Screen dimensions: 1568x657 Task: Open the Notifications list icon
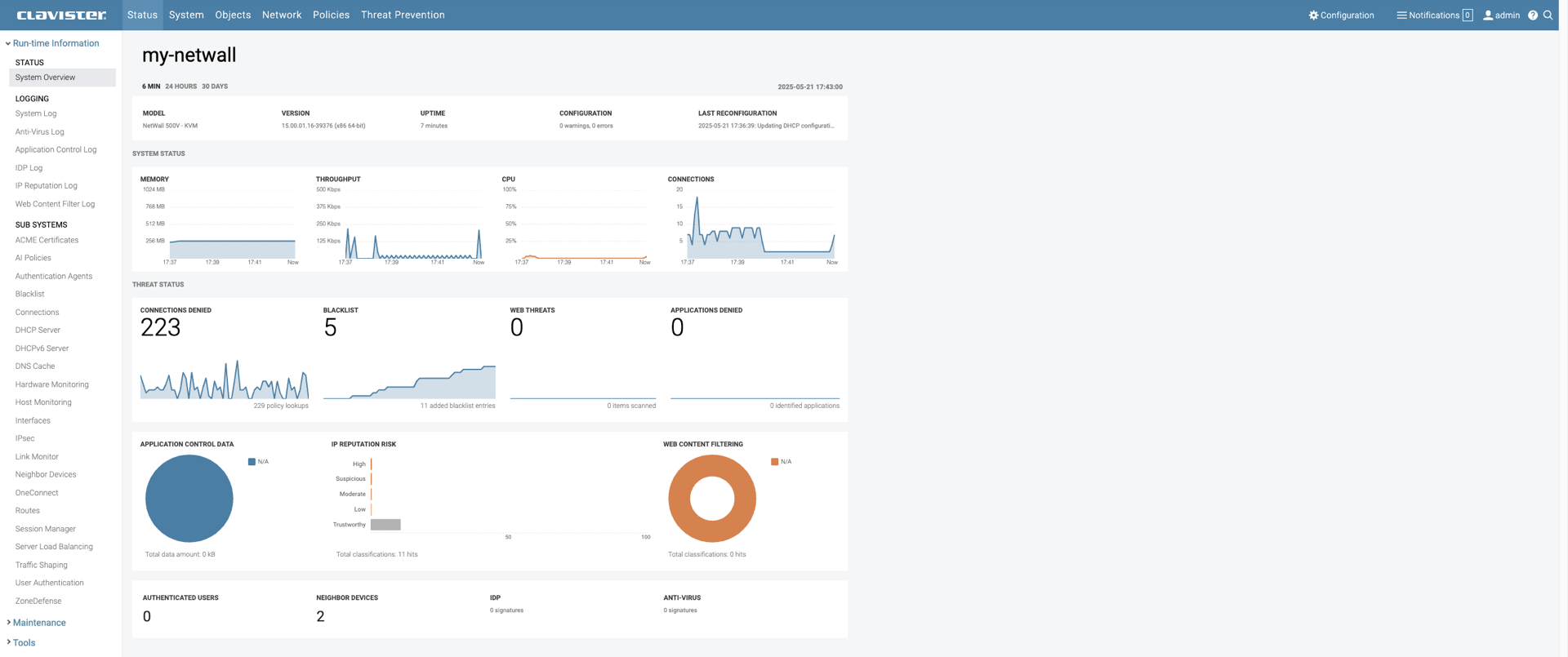1401,15
